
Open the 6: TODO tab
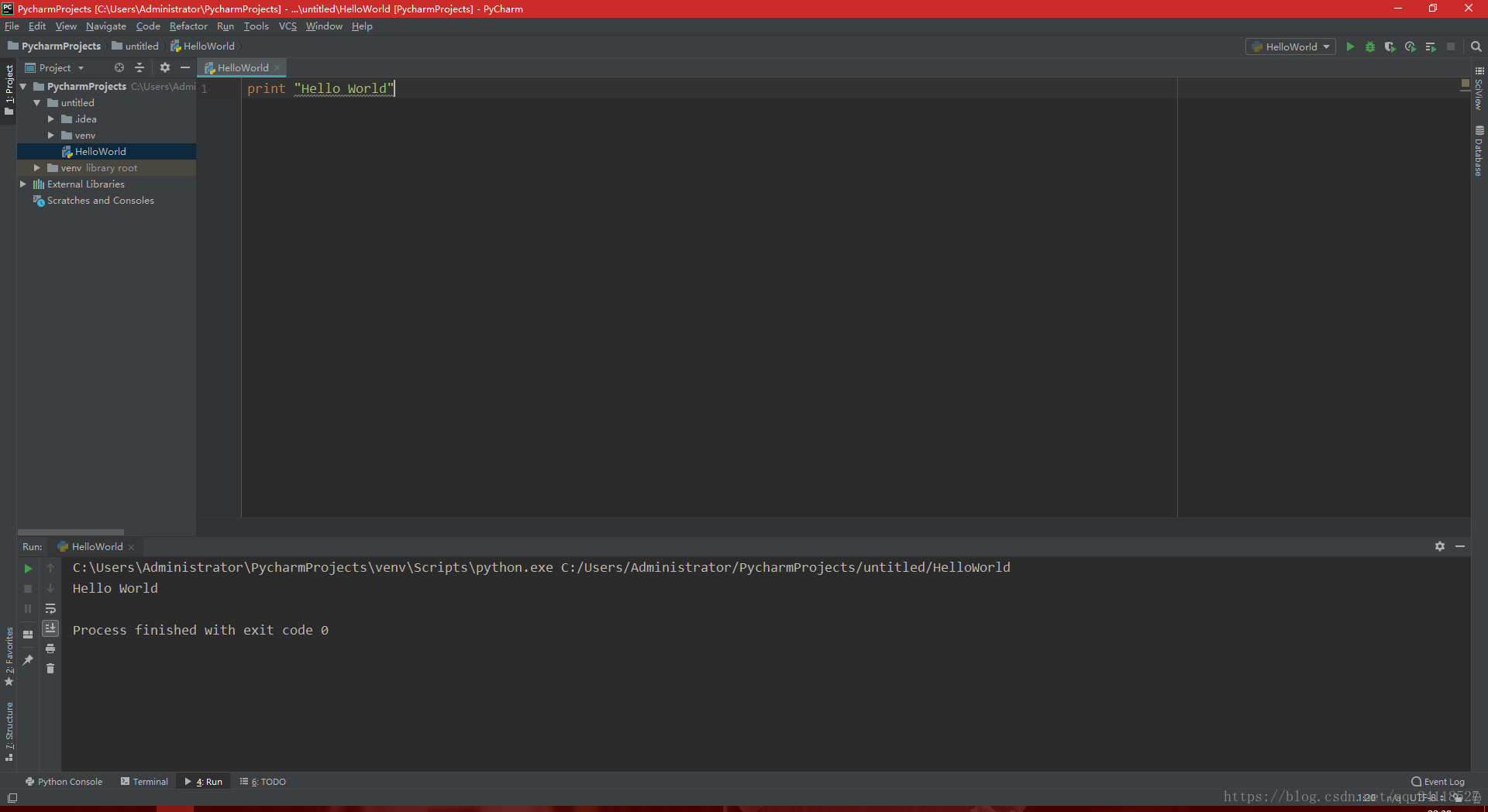tap(263, 782)
